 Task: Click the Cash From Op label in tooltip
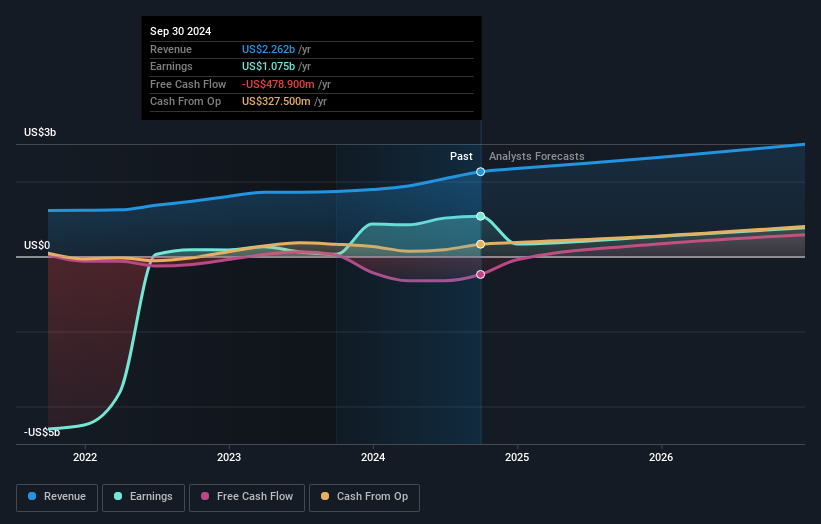point(185,102)
